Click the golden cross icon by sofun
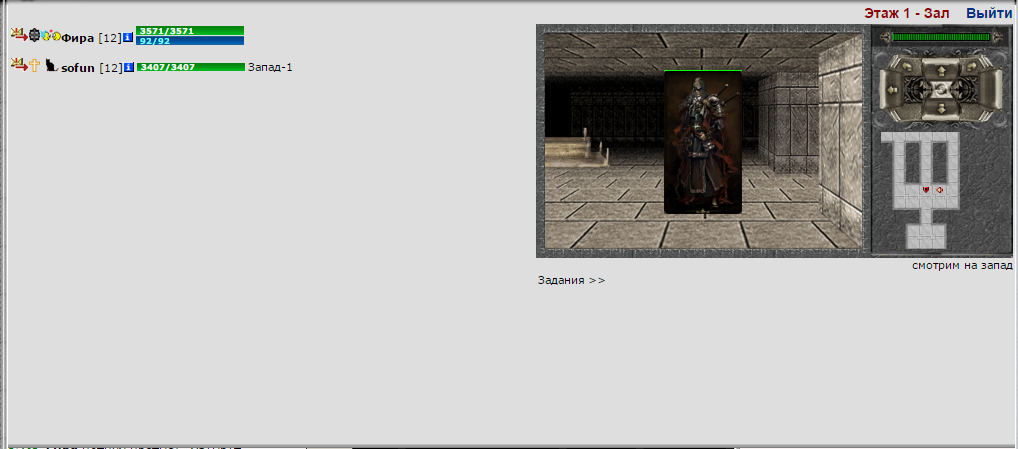 [x=34, y=66]
